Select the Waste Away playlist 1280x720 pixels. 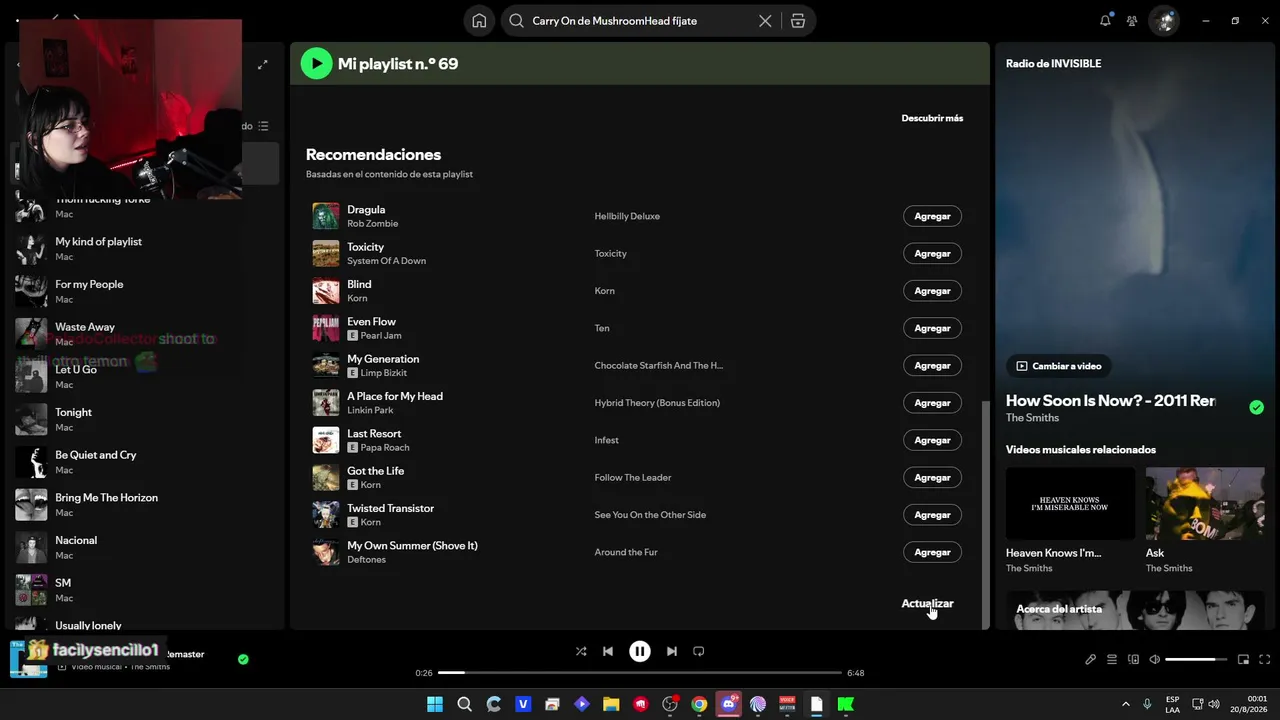145,334
